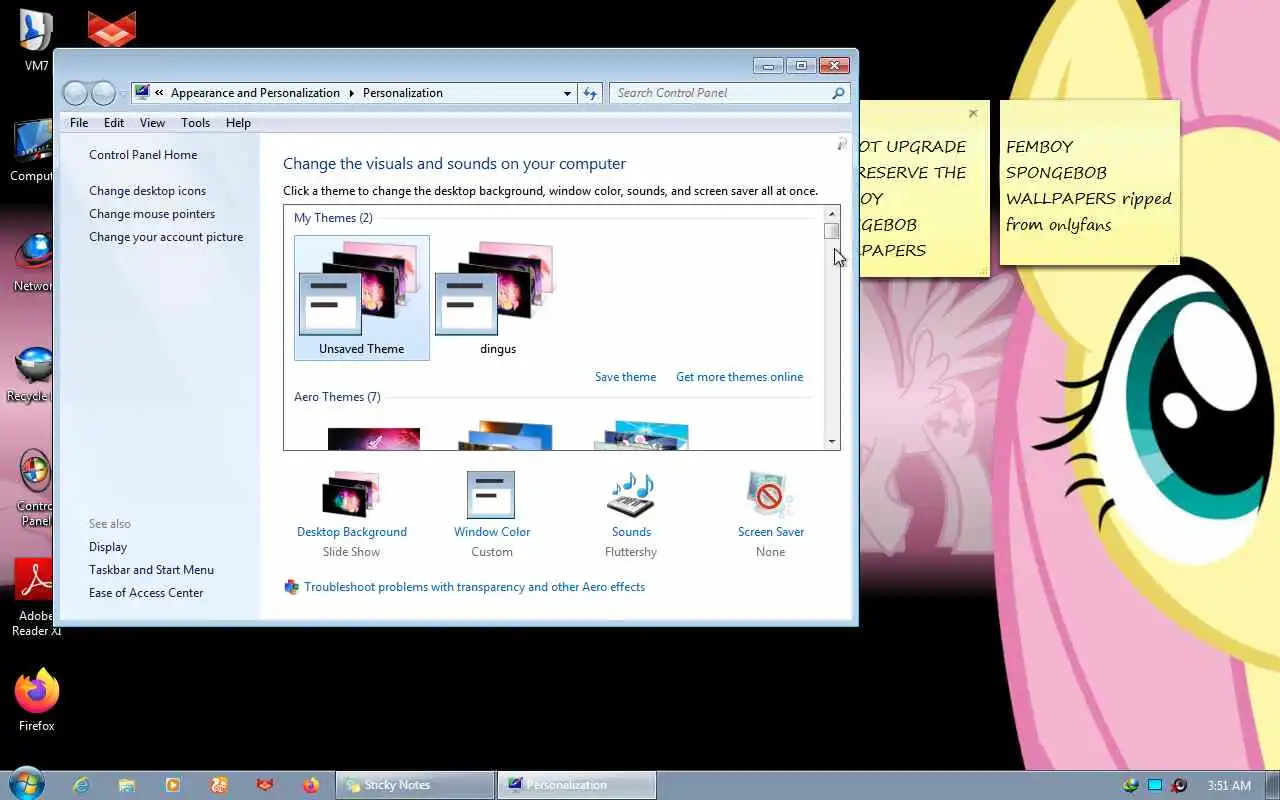
Task: Close the partly hidden sticky note
Action: pyautogui.click(x=973, y=113)
